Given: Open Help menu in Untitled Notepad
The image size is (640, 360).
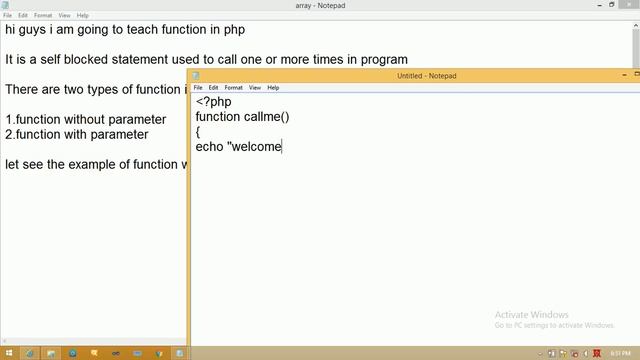Looking at the screenshot, I should pos(273,88).
